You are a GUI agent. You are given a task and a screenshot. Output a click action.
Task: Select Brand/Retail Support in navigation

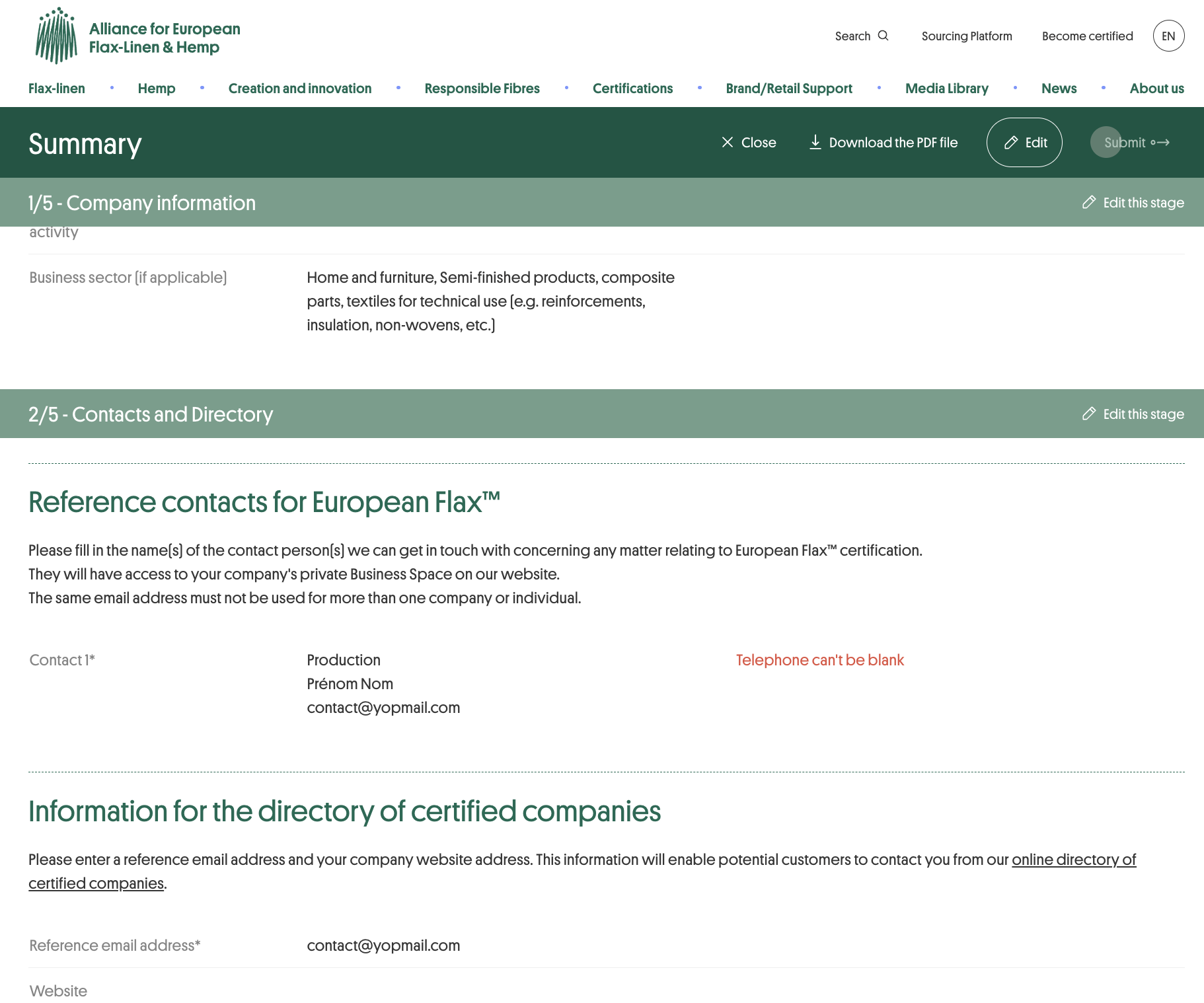click(789, 89)
